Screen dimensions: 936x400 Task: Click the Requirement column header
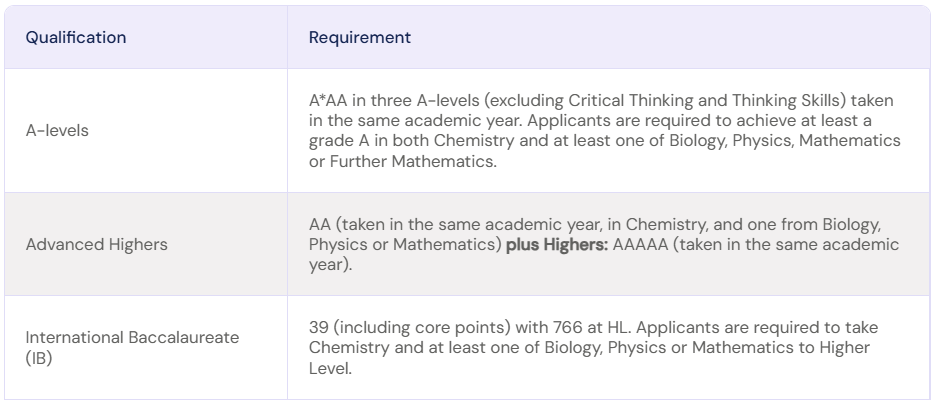coord(360,37)
